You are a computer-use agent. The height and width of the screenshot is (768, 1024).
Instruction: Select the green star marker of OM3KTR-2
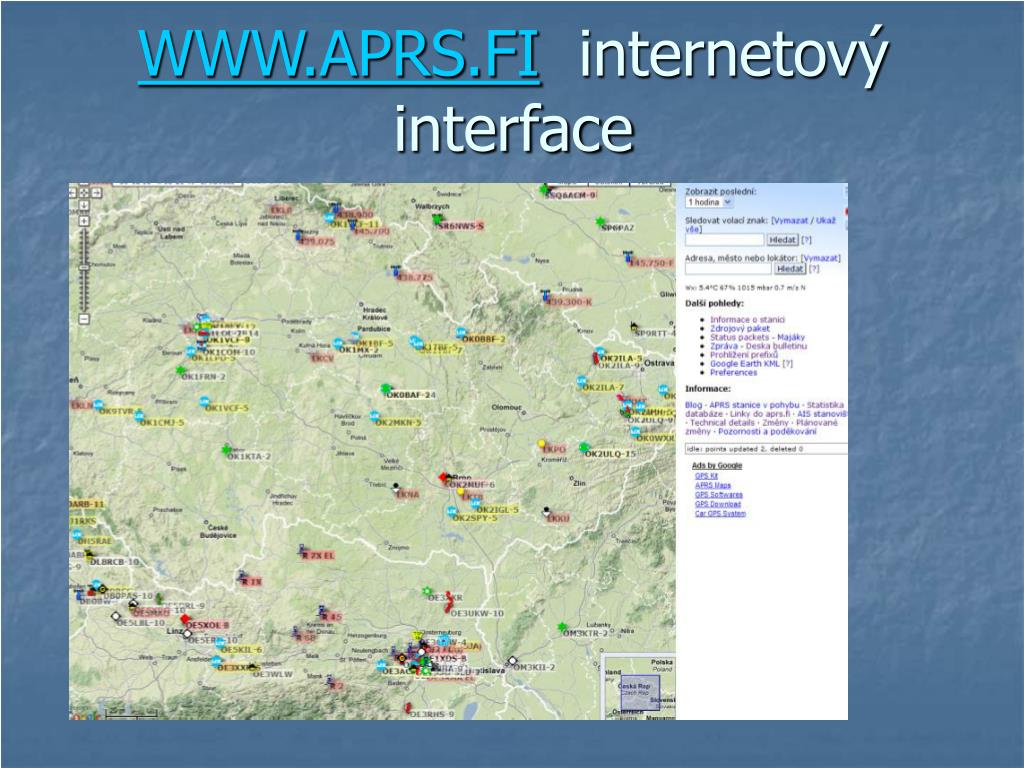[562, 627]
